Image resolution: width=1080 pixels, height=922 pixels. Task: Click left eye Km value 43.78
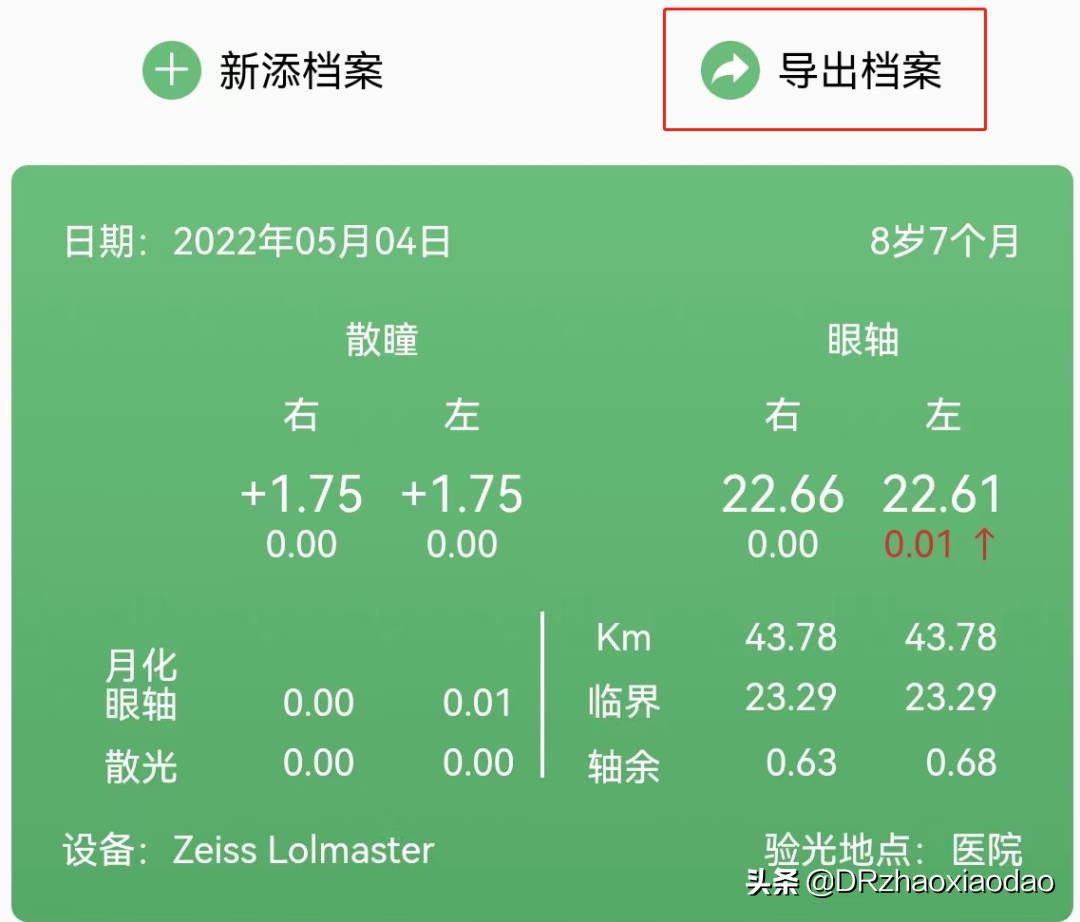951,637
